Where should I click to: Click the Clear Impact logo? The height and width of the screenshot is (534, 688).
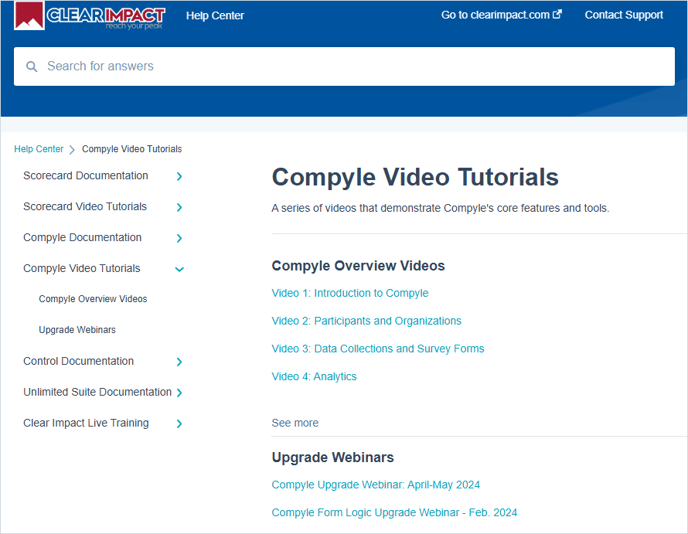click(x=90, y=16)
